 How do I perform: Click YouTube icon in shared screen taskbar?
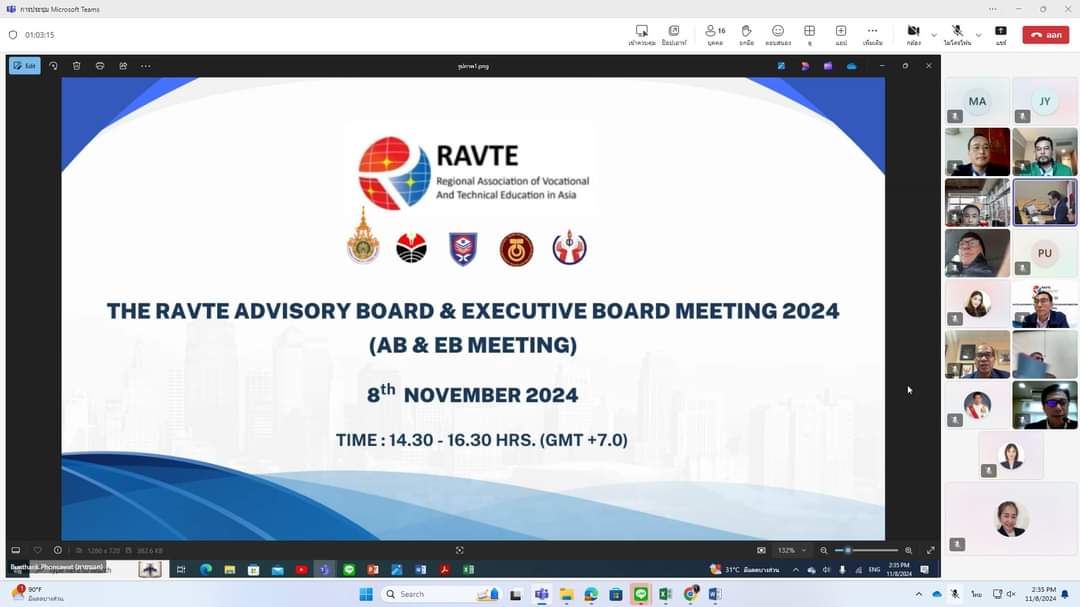301,570
